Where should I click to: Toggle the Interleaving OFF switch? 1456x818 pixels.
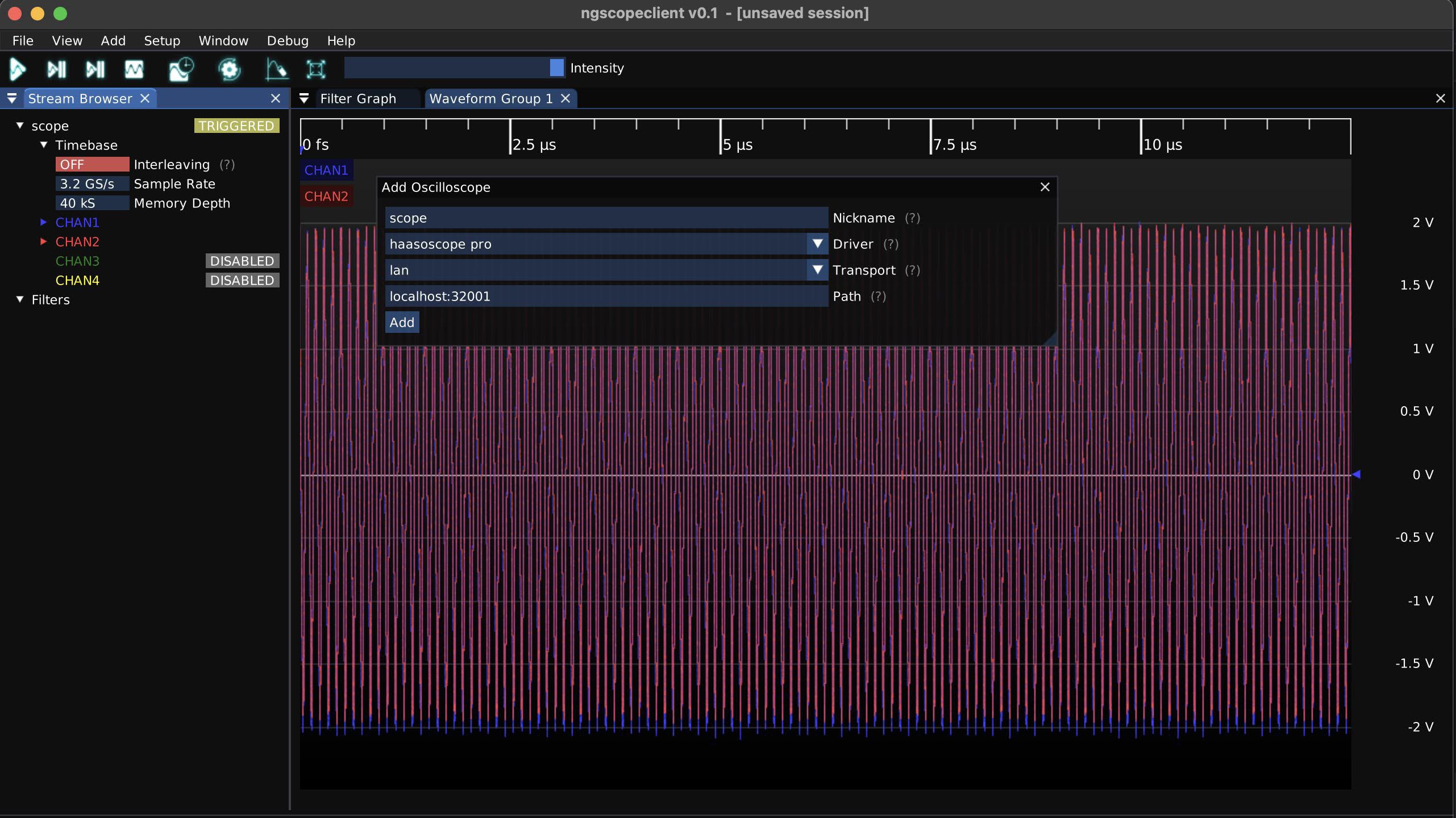click(92, 165)
